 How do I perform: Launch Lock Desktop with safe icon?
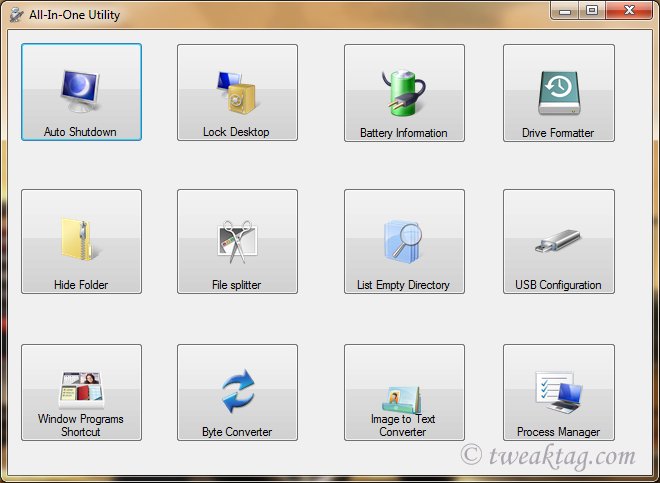point(237,92)
